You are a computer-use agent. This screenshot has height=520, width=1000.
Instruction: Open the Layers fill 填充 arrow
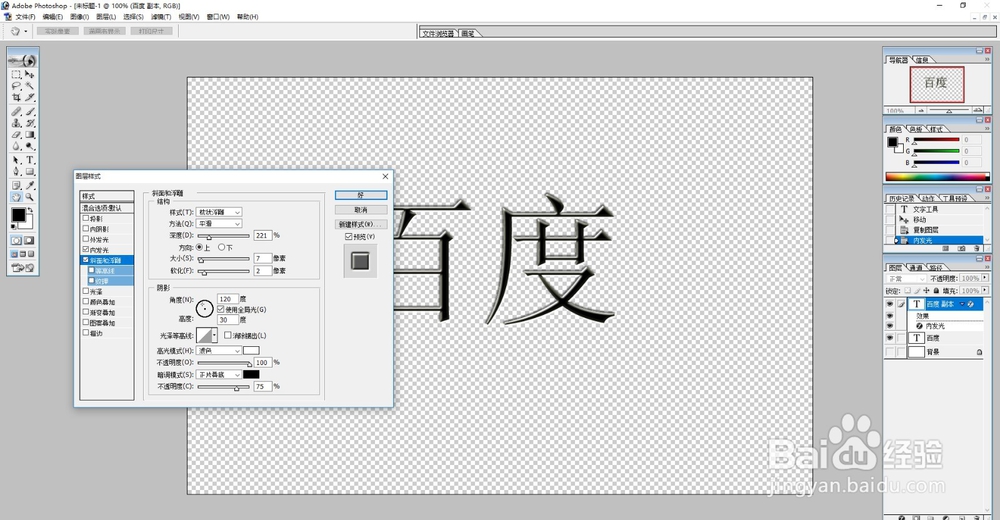click(985, 290)
